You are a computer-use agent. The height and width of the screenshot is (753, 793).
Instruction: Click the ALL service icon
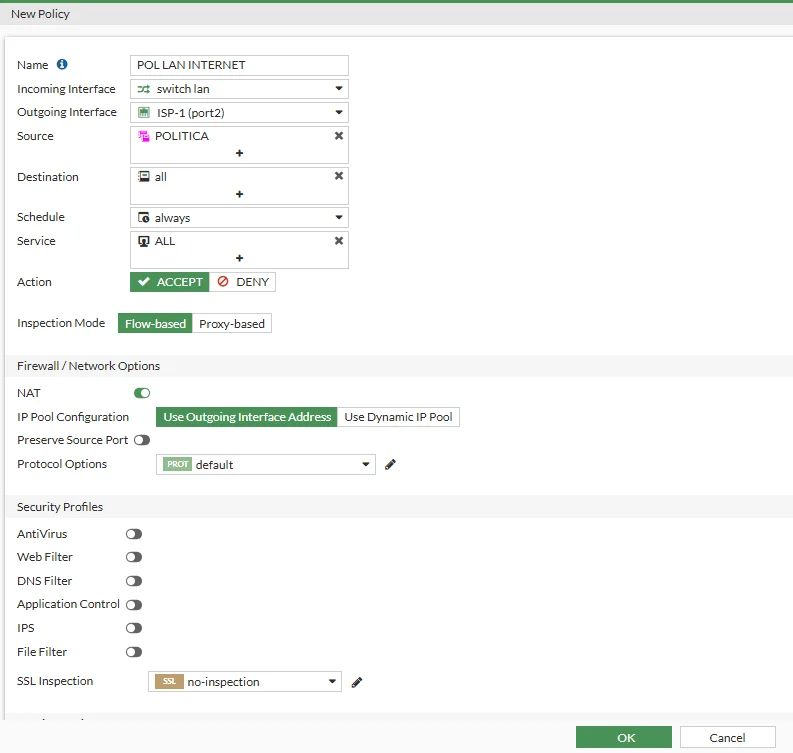click(144, 241)
